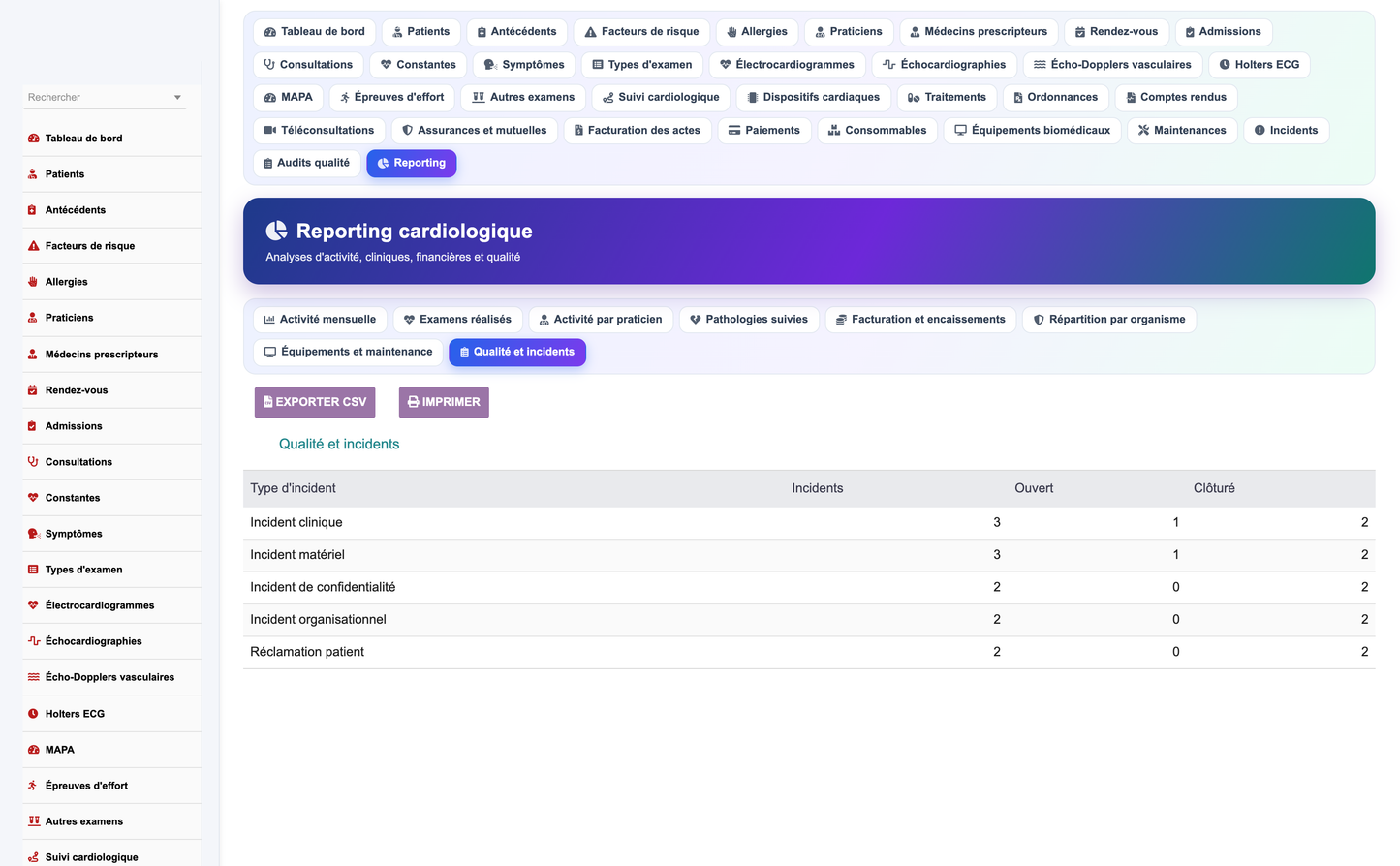1400x866 pixels.
Task: Click the Praticiens doctor icon in sidebar
Action: [x=33, y=318]
